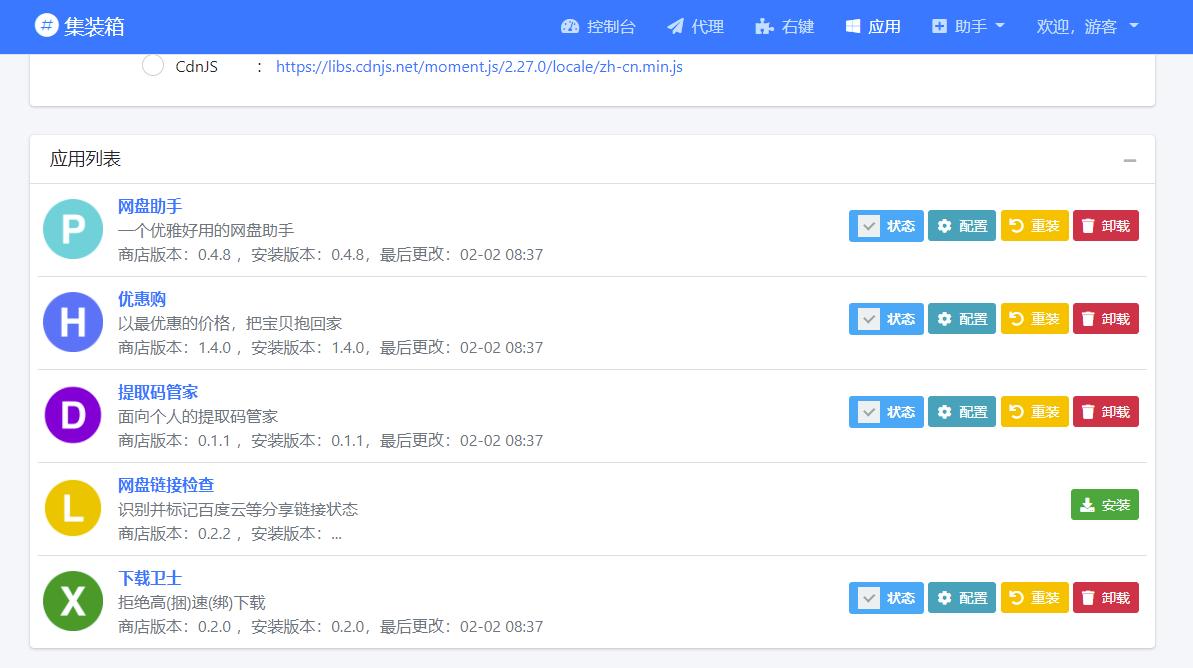
Task: Click the P icon for 网盘助手
Action: click(x=72, y=230)
